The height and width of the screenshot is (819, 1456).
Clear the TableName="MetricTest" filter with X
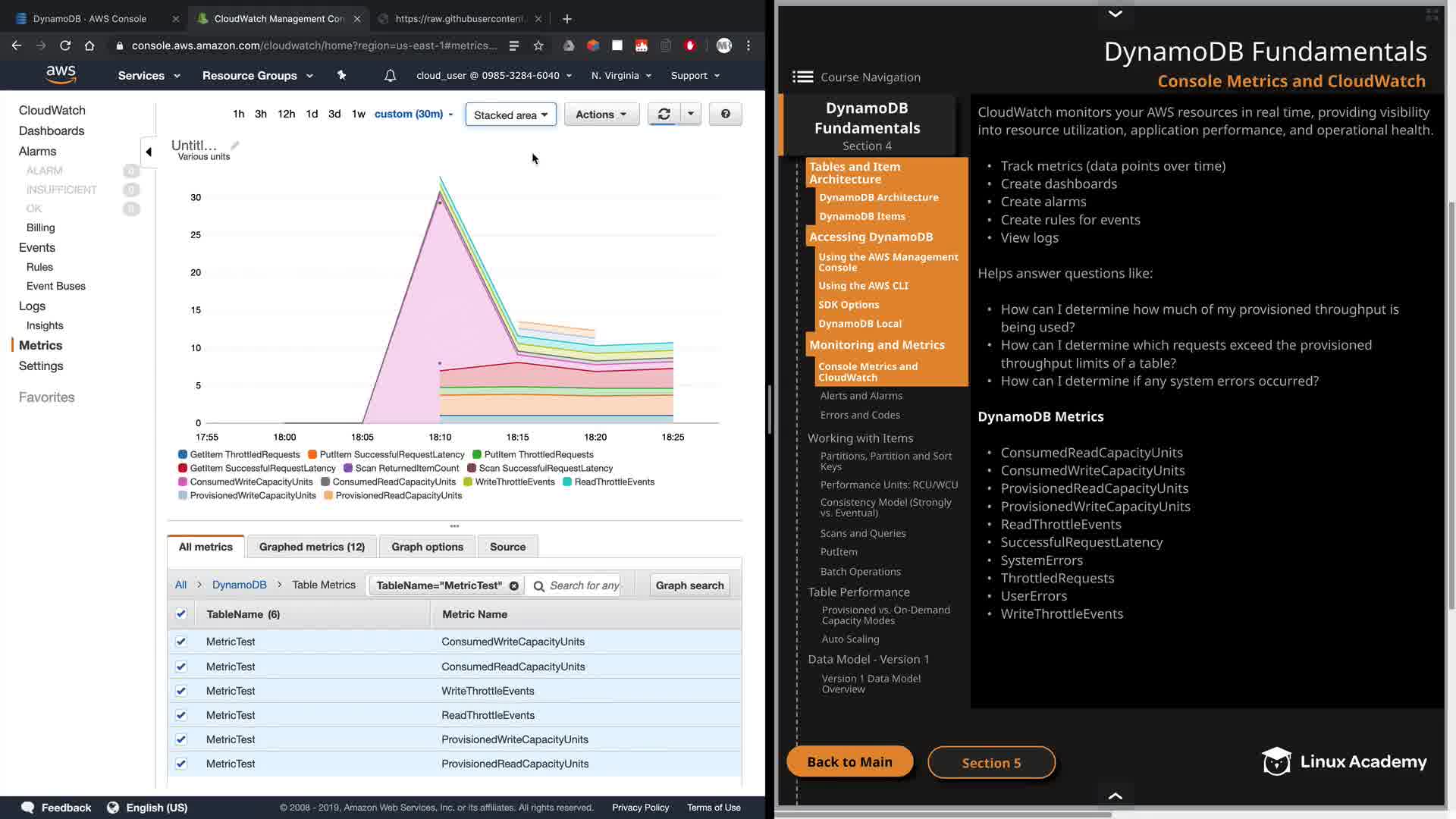pos(514,586)
